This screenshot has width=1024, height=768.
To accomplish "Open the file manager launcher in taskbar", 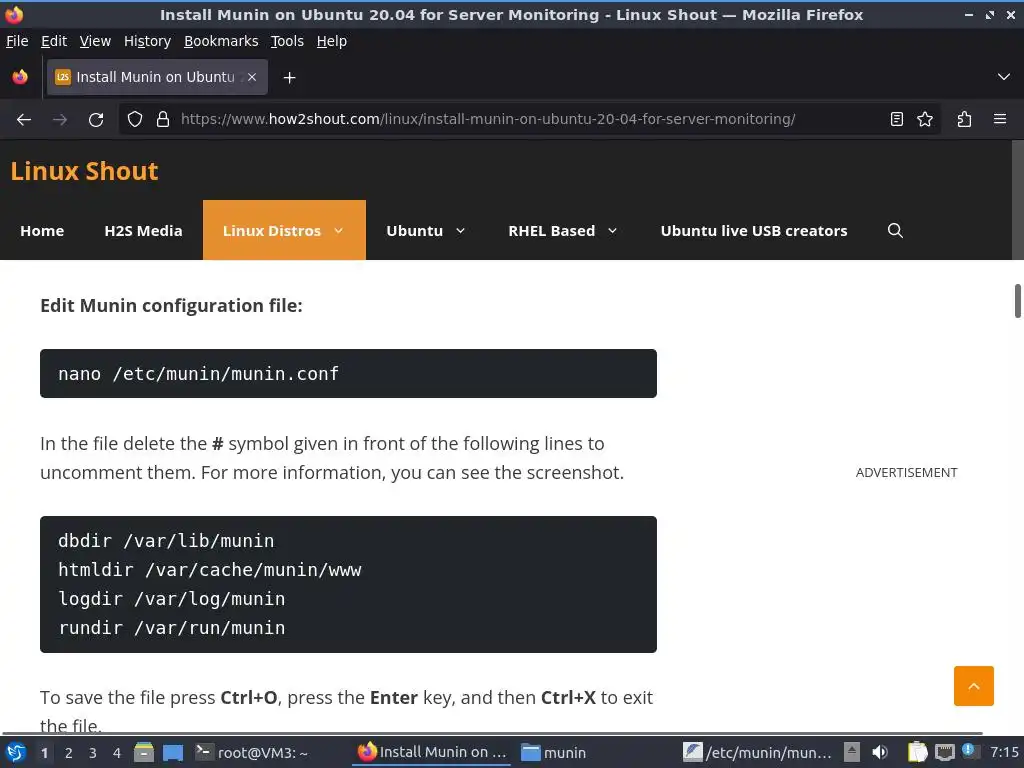I will [144, 752].
